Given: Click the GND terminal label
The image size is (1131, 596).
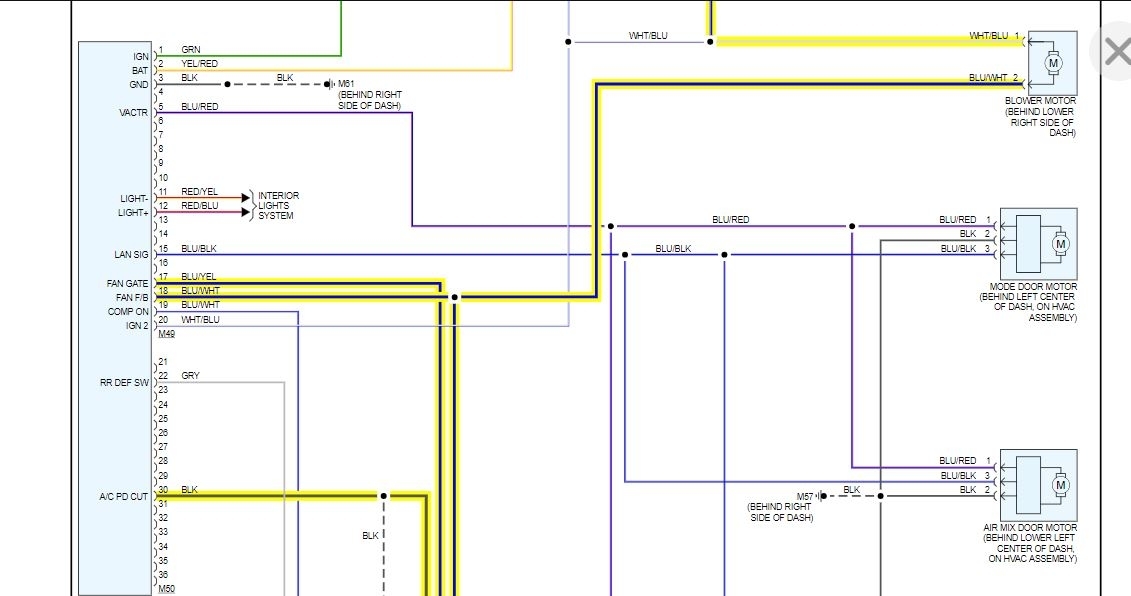Looking at the screenshot, I should [139, 84].
